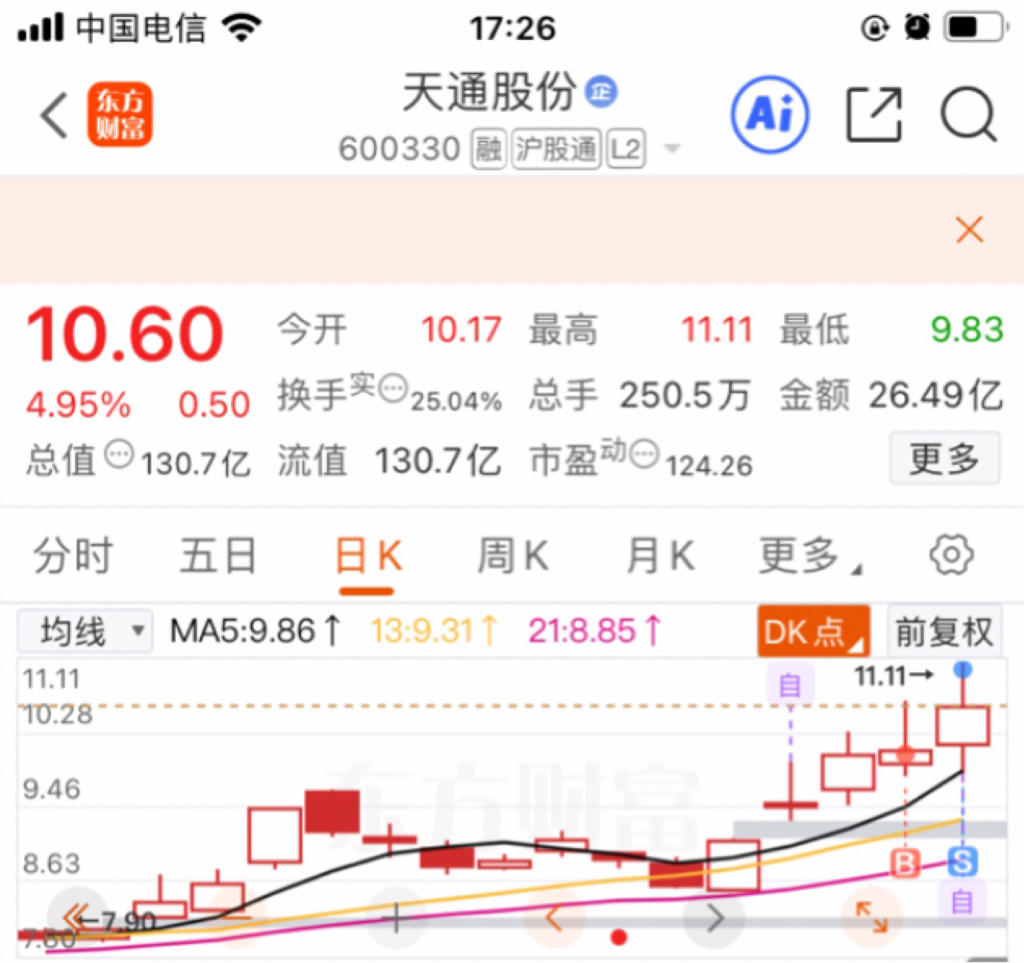The height and width of the screenshot is (963, 1024).
Task: Open the Ai assistant icon
Action: pyautogui.click(x=770, y=114)
